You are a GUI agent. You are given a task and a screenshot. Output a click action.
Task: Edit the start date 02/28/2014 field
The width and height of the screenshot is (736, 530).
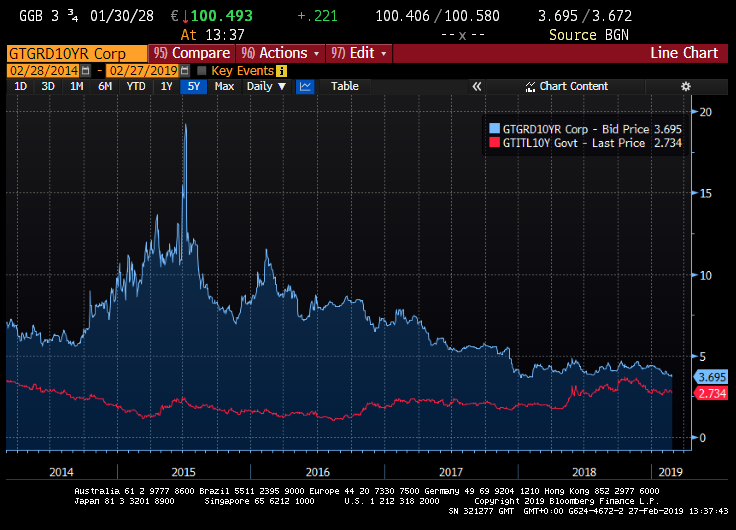click(x=44, y=71)
